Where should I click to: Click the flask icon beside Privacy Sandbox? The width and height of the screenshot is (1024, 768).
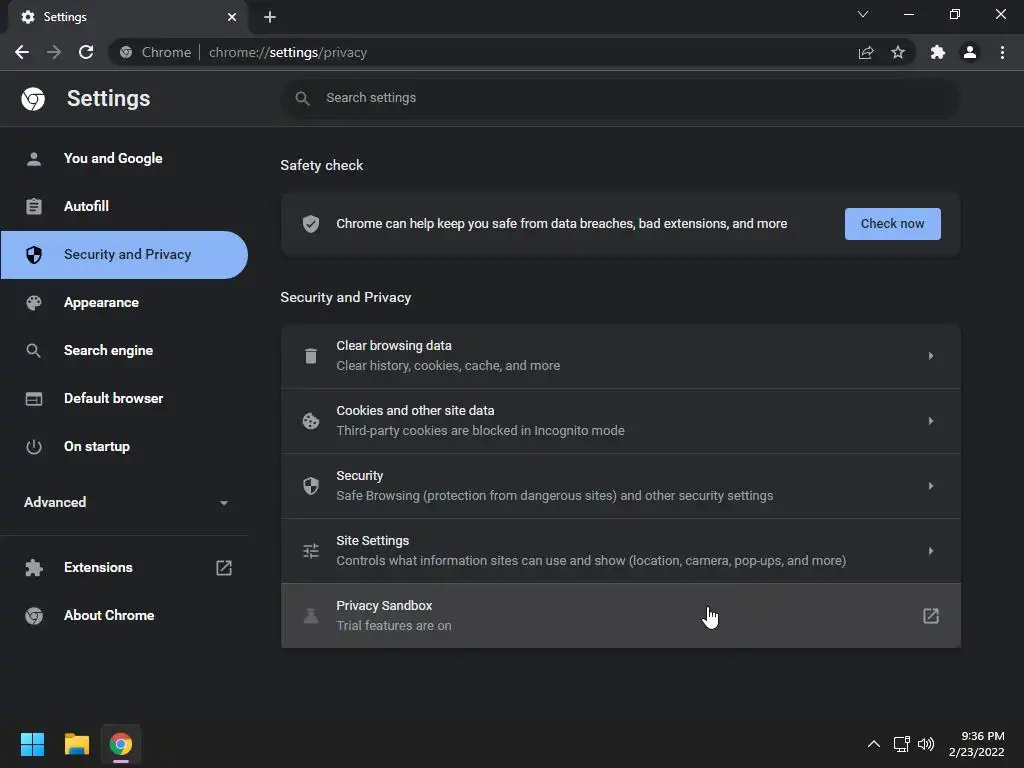pos(311,616)
